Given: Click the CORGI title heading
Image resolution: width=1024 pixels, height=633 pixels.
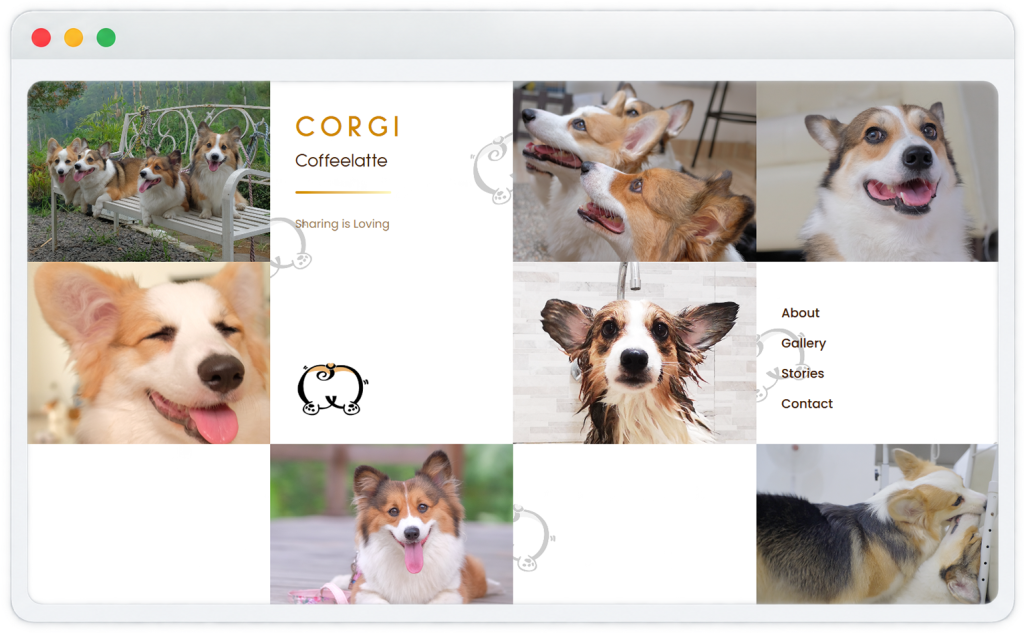Looking at the screenshot, I should [x=347, y=127].
